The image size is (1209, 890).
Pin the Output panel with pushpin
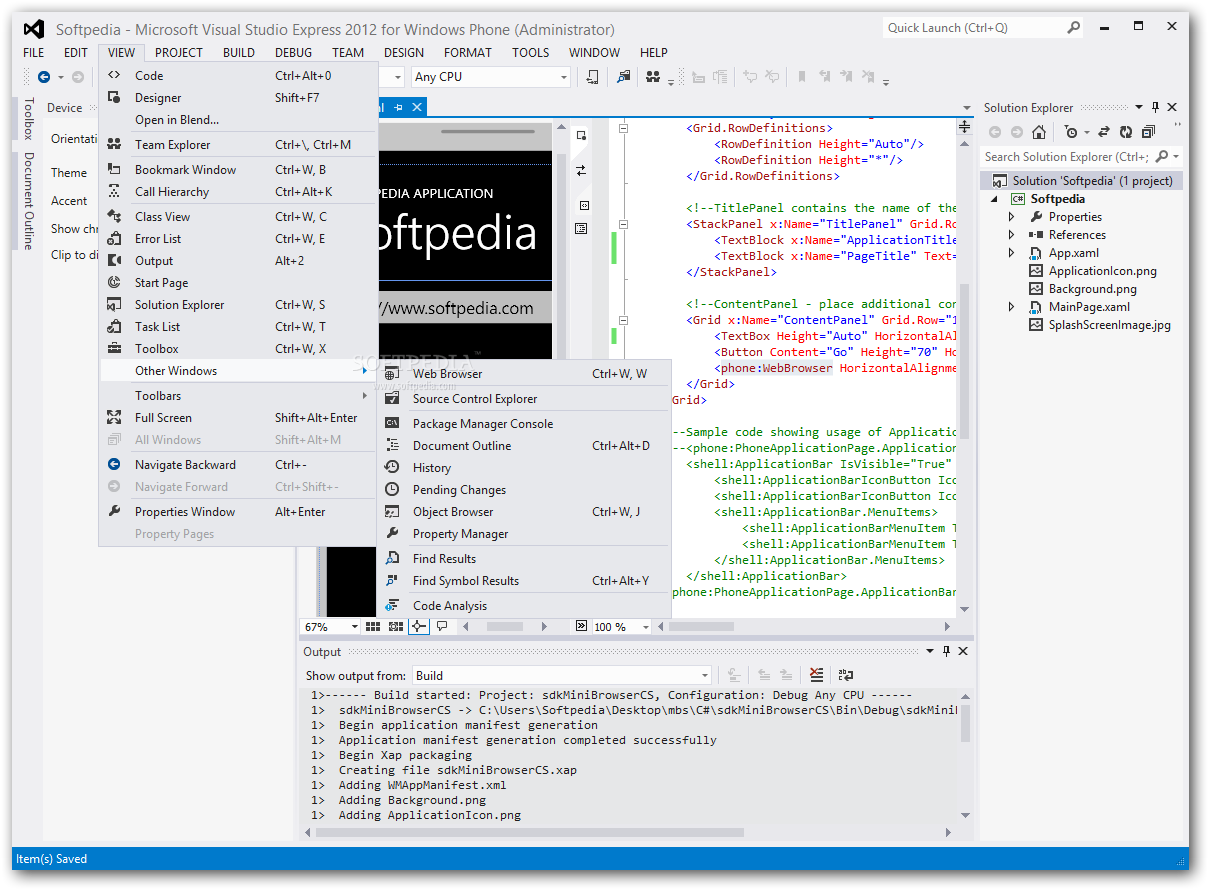pyautogui.click(x=946, y=651)
